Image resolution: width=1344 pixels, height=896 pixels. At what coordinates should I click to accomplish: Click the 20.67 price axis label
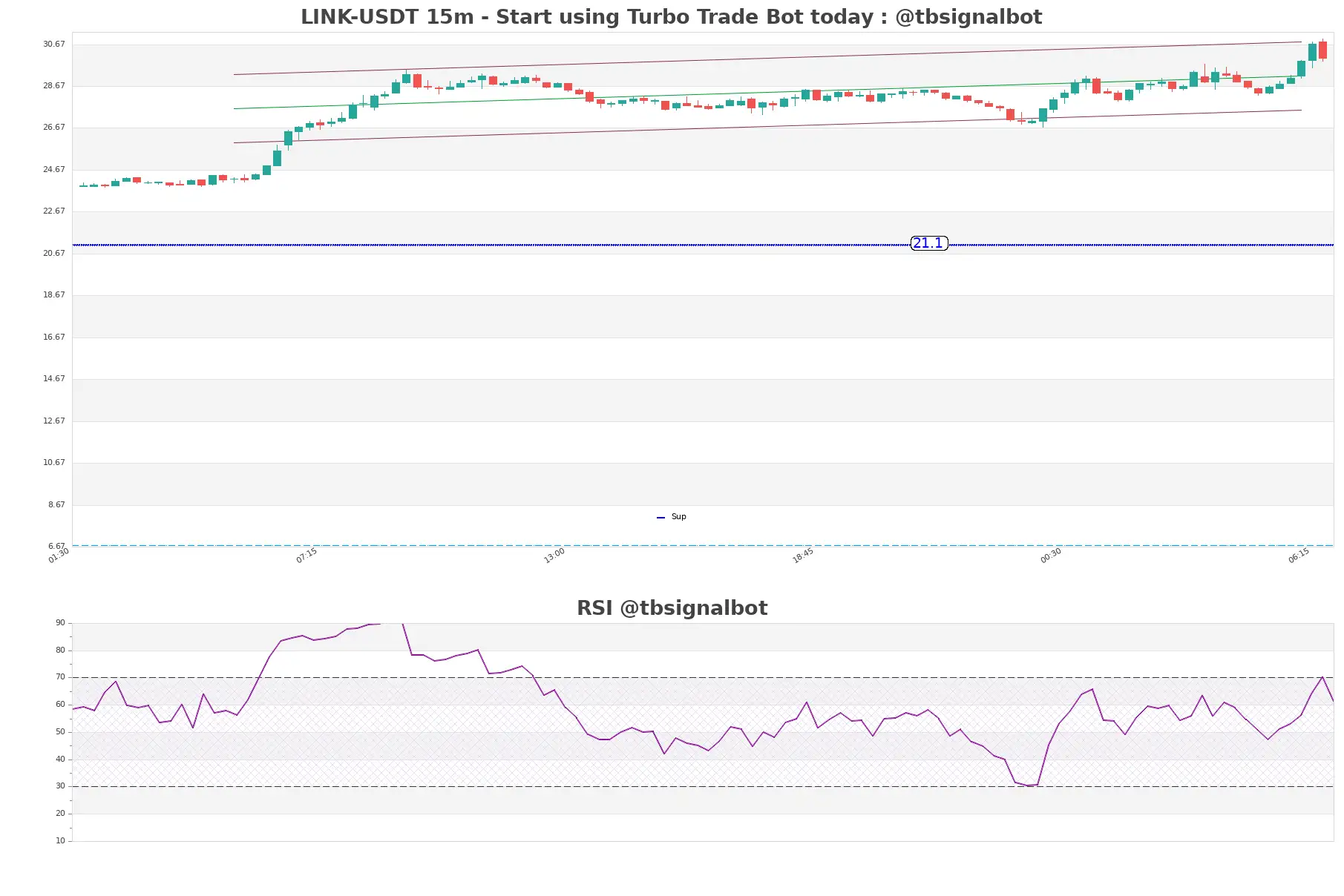pos(54,254)
